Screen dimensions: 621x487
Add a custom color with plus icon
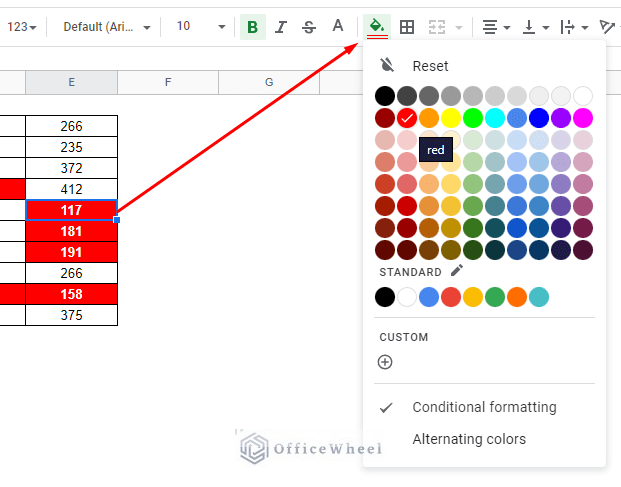pyautogui.click(x=385, y=362)
